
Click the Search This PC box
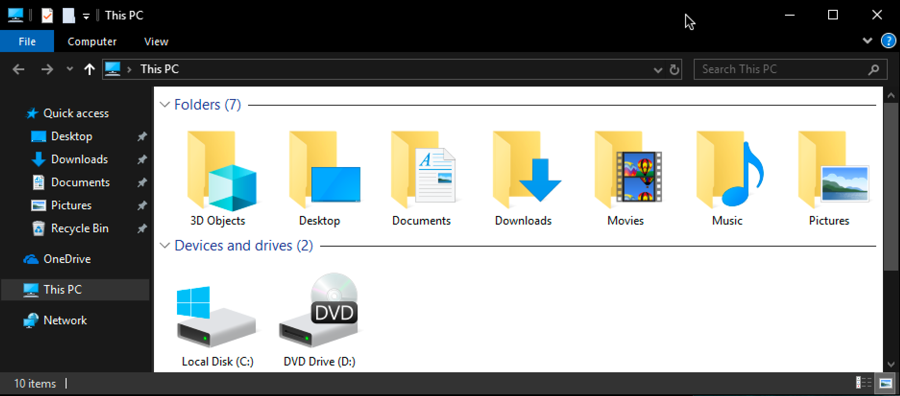point(789,69)
